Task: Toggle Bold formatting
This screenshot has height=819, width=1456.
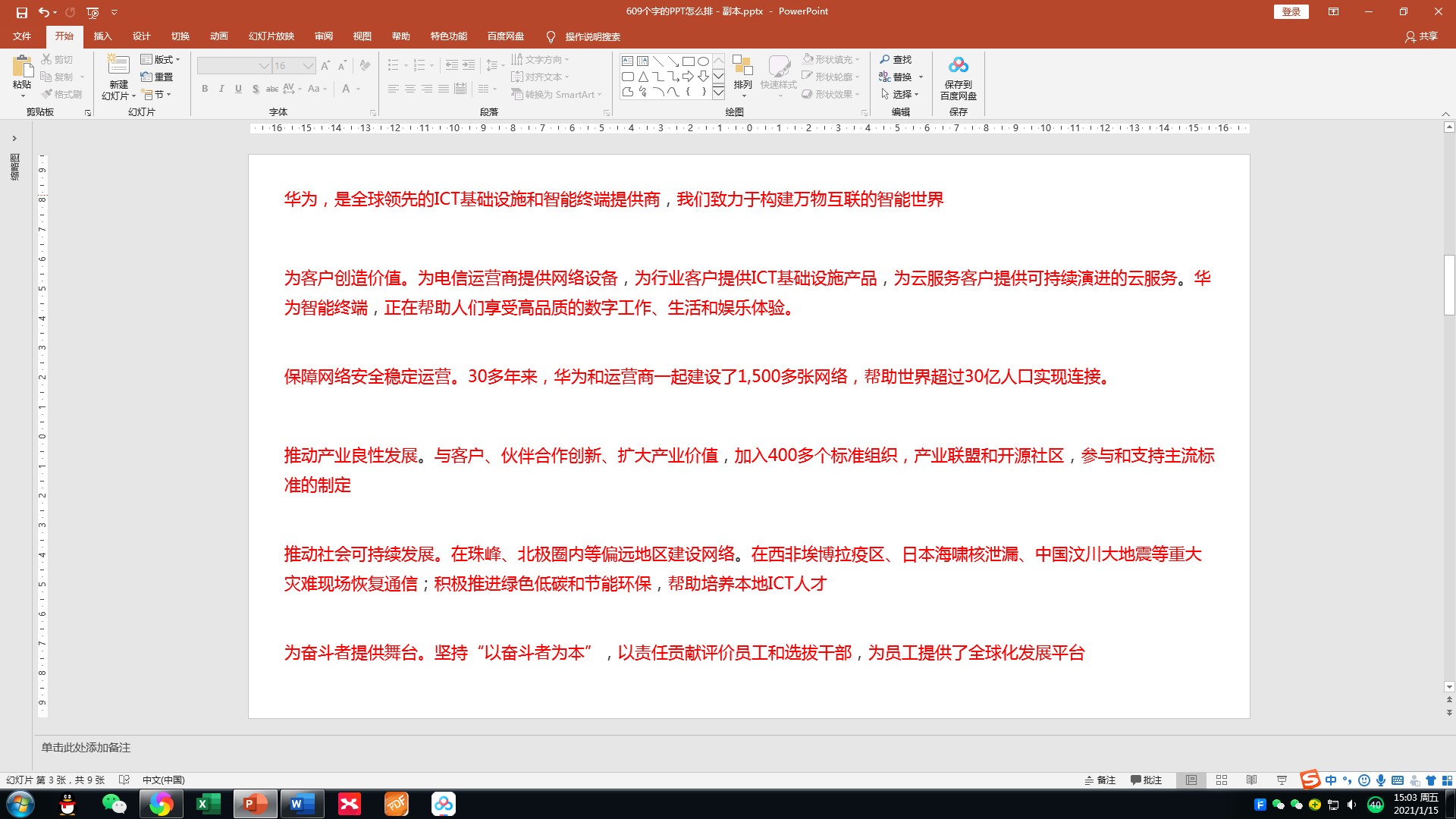Action: click(x=205, y=89)
